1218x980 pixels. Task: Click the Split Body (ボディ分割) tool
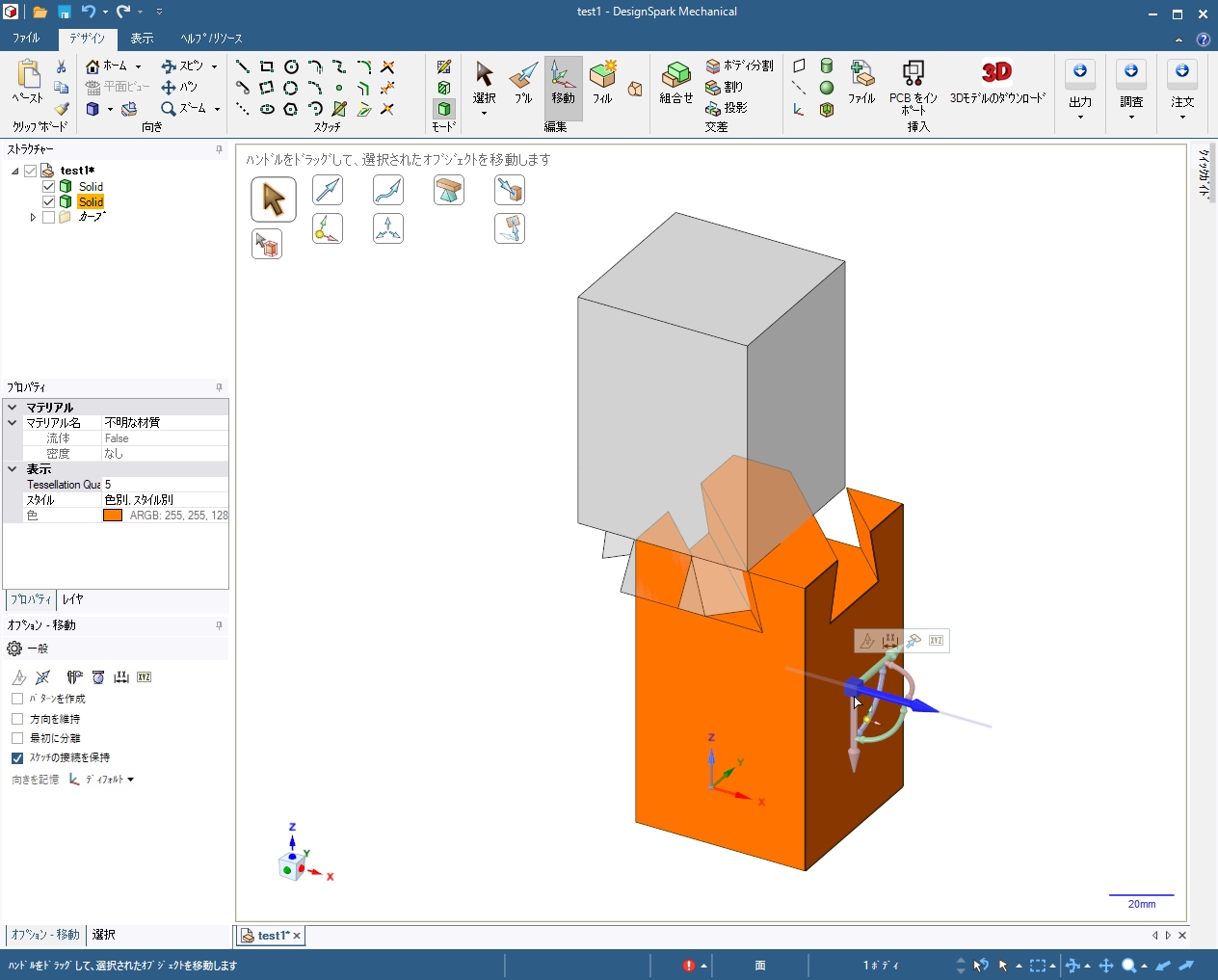pos(739,66)
